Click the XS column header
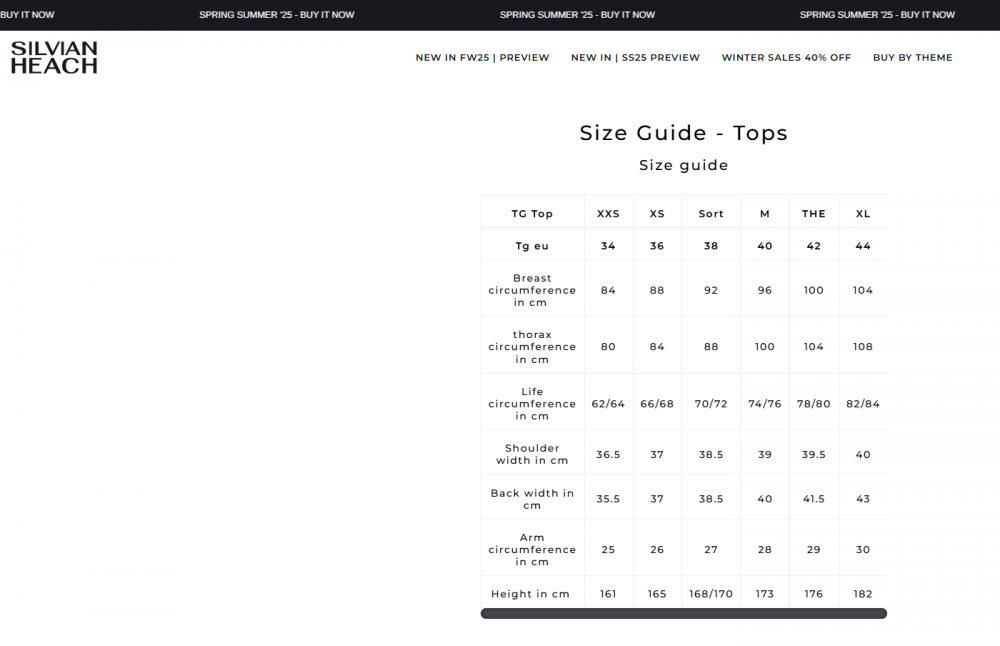This screenshot has height=646, width=1000. [657, 214]
